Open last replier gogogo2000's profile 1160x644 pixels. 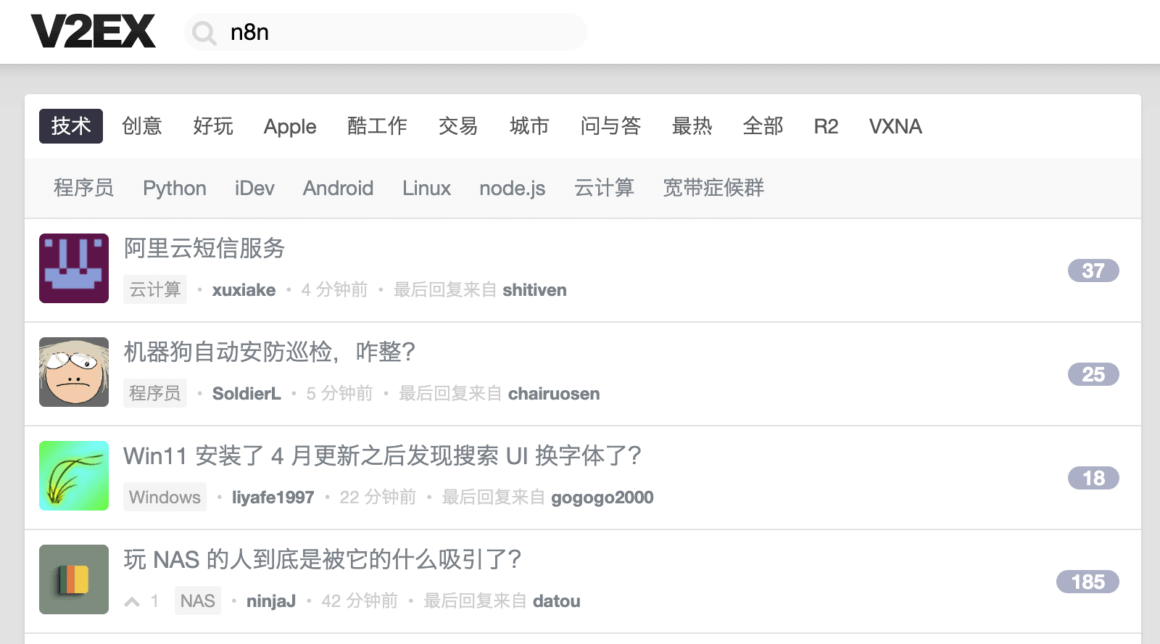click(602, 497)
